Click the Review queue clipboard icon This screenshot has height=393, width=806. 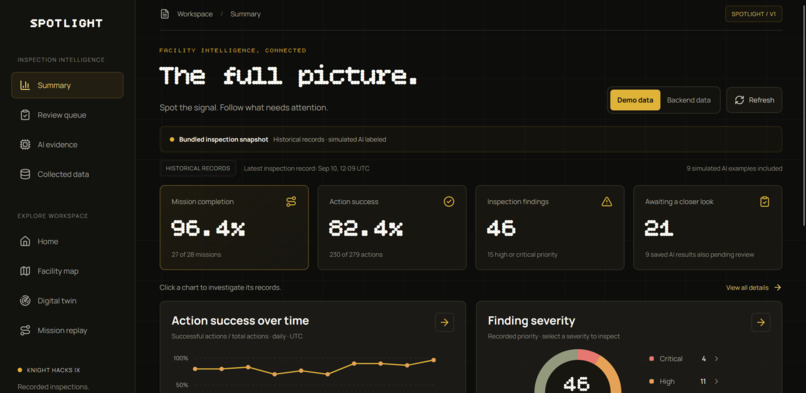tap(25, 115)
